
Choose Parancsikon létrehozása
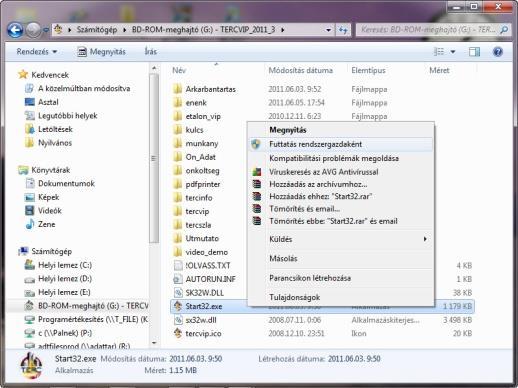[341, 278]
